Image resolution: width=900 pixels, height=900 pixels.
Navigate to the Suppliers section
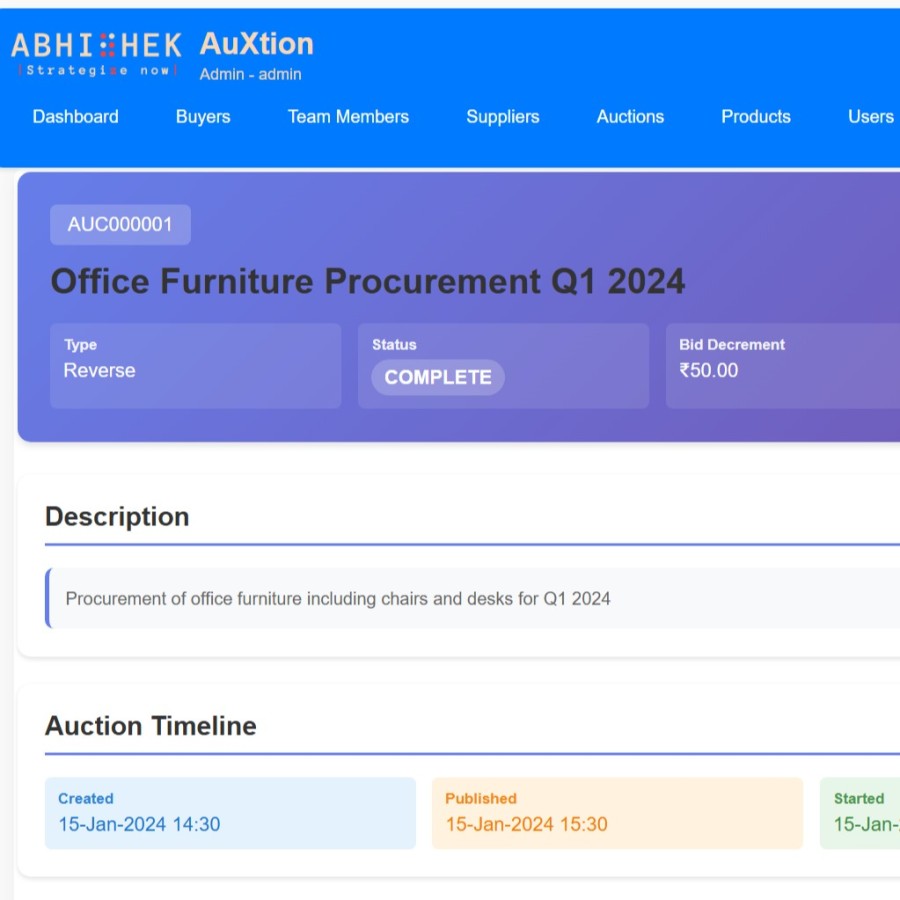point(502,117)
